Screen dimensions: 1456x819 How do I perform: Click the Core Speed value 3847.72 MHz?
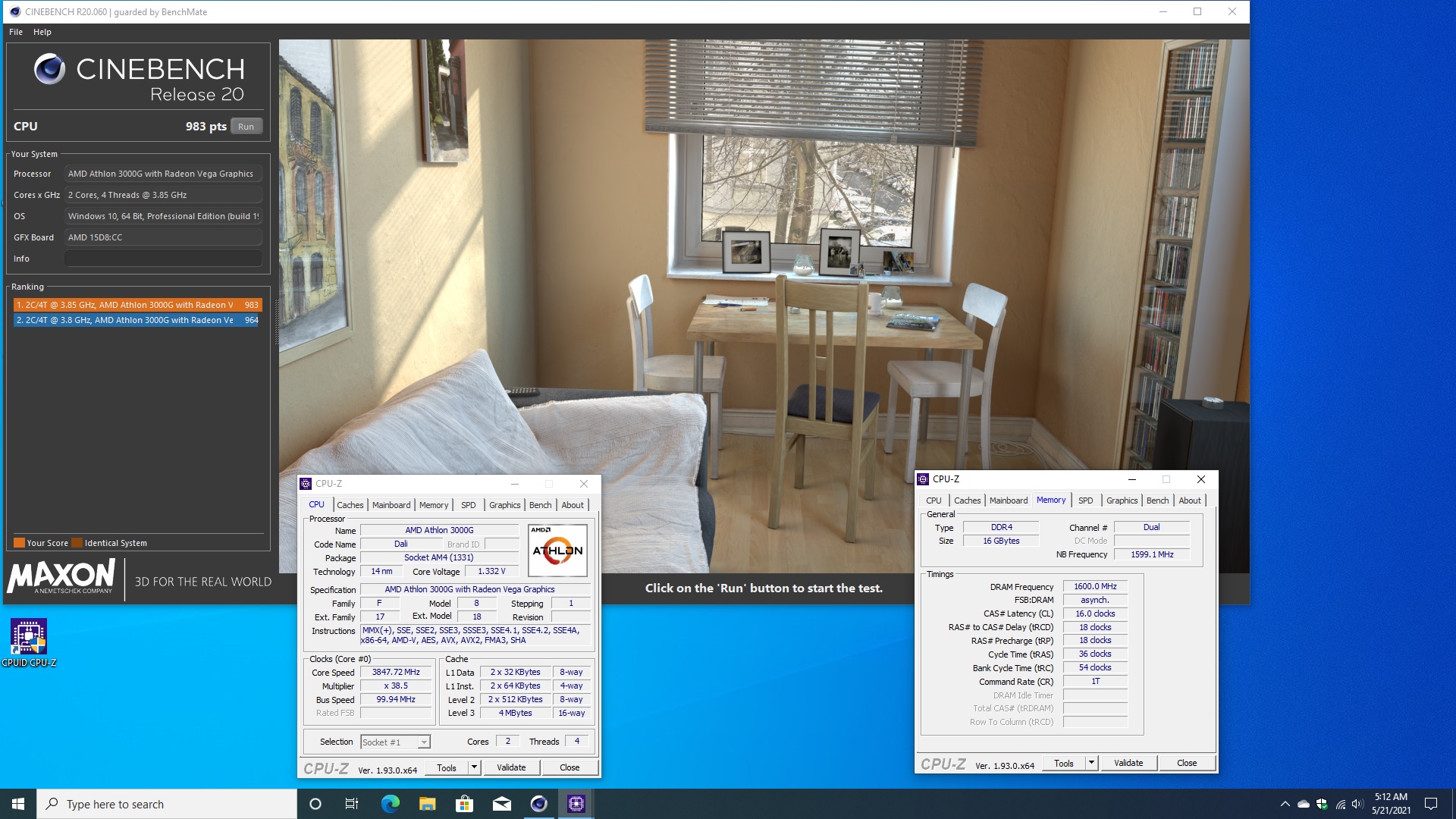click(396, 672)
